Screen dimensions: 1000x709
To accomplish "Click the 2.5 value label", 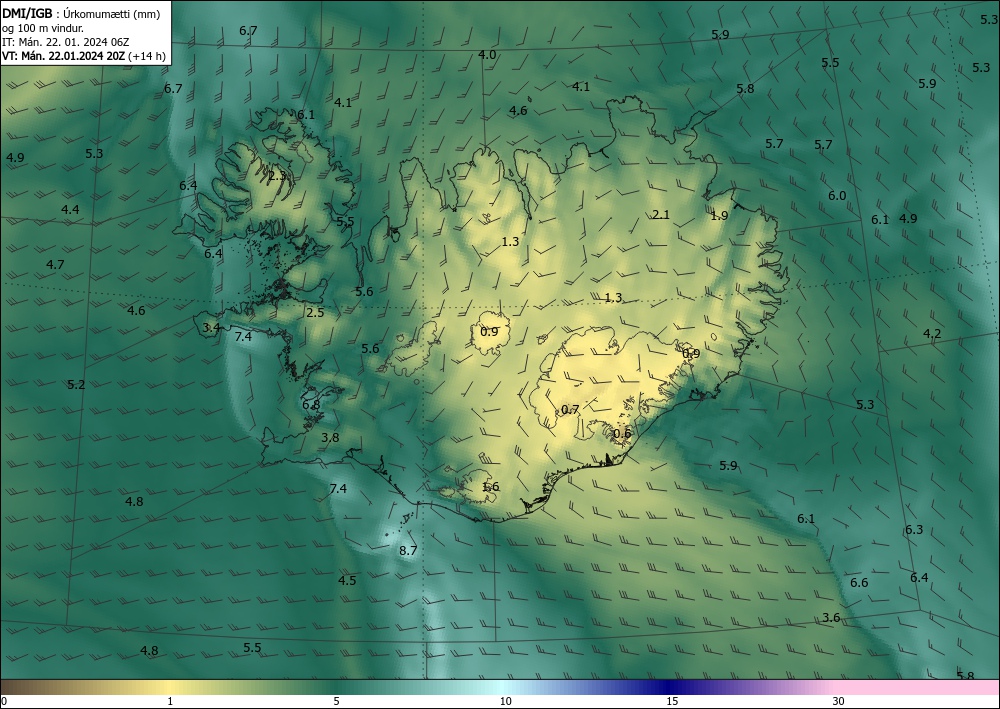I will point(315,312).
